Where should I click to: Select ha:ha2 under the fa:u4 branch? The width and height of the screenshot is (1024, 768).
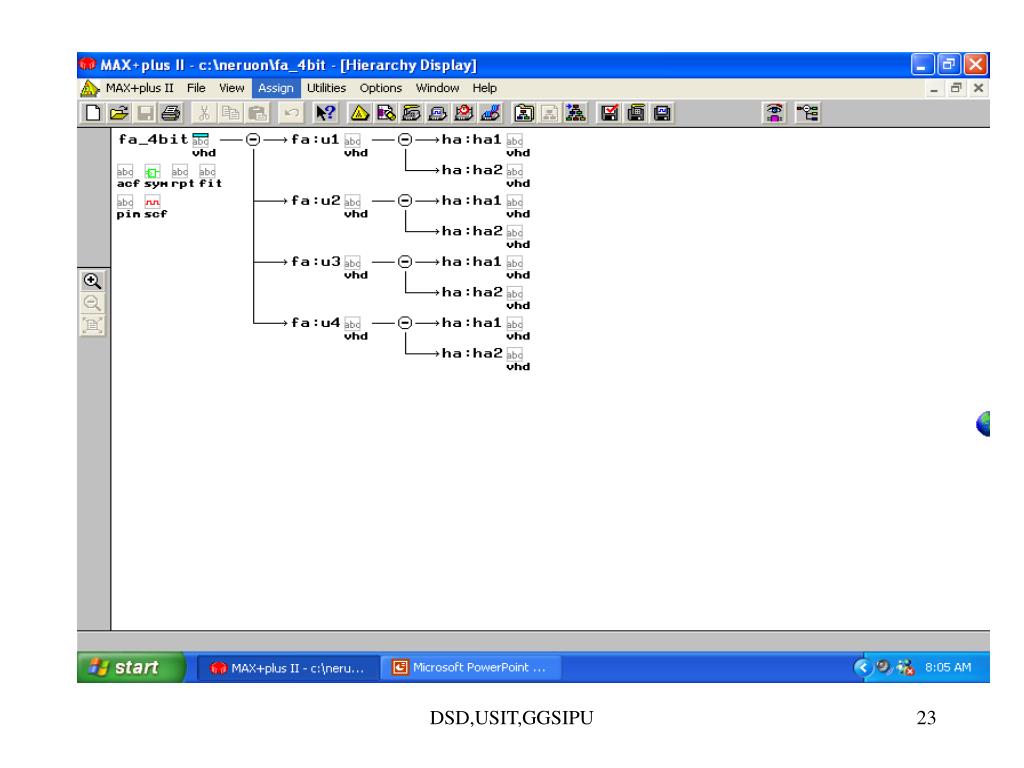(472, 353)
